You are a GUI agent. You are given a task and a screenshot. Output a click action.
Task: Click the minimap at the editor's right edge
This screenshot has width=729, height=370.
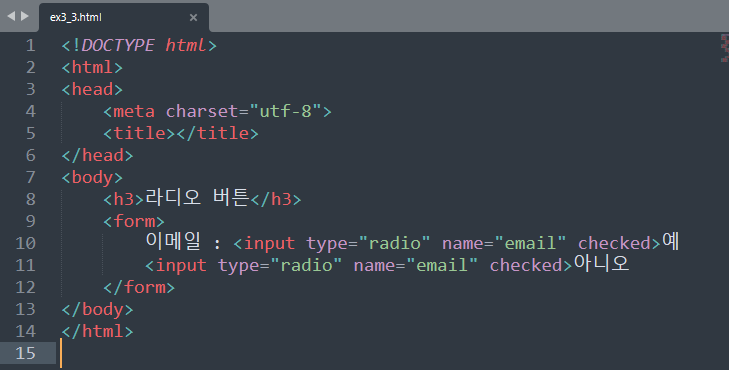click(724, 48)
